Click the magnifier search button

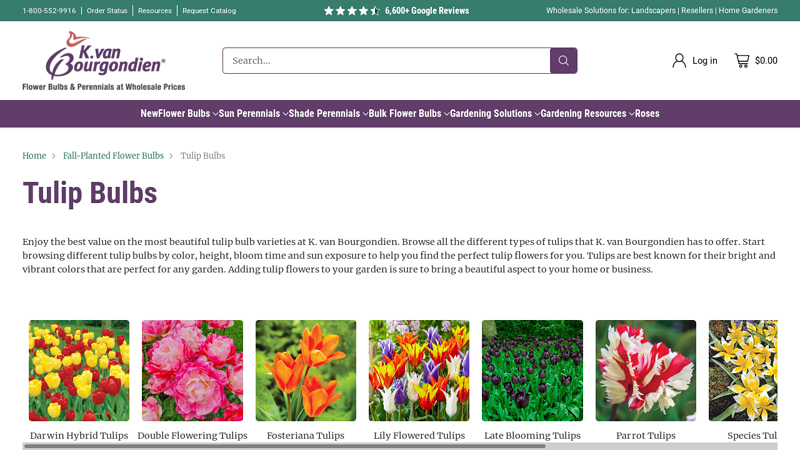coord(563,61)
